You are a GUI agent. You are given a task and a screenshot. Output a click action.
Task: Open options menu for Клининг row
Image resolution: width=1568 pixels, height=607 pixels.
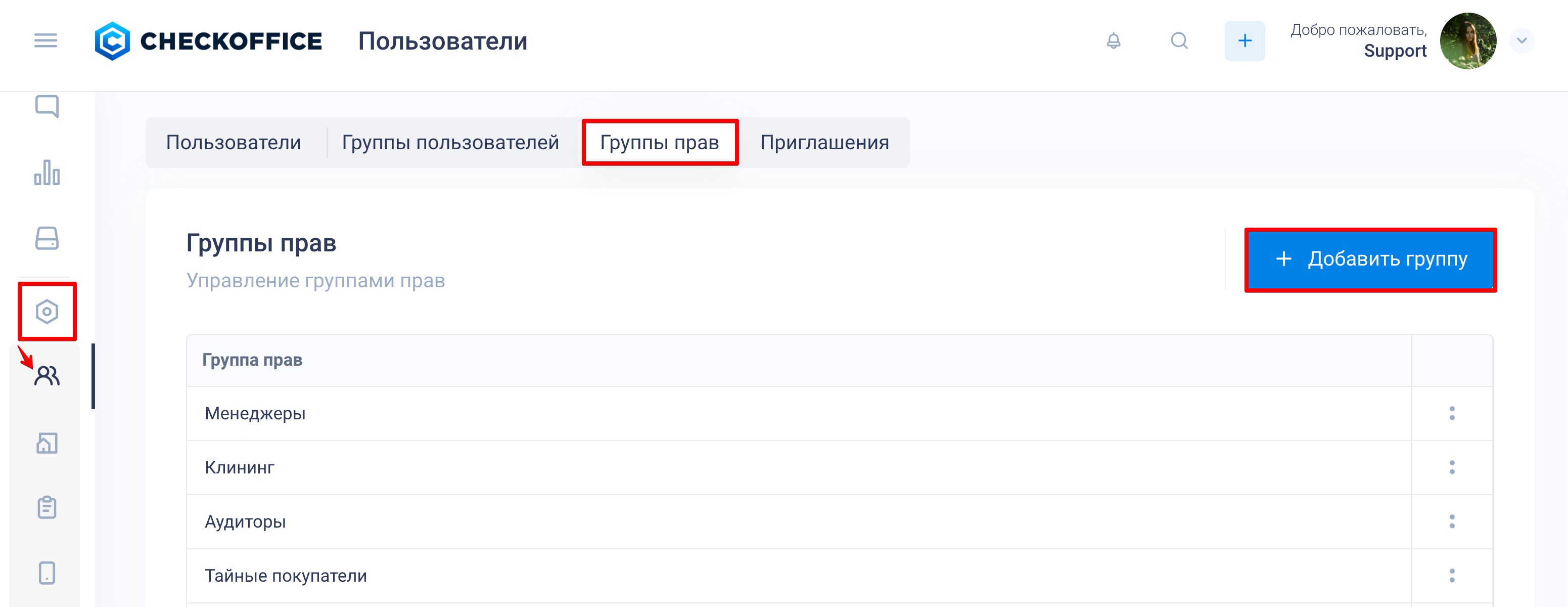1452,467
